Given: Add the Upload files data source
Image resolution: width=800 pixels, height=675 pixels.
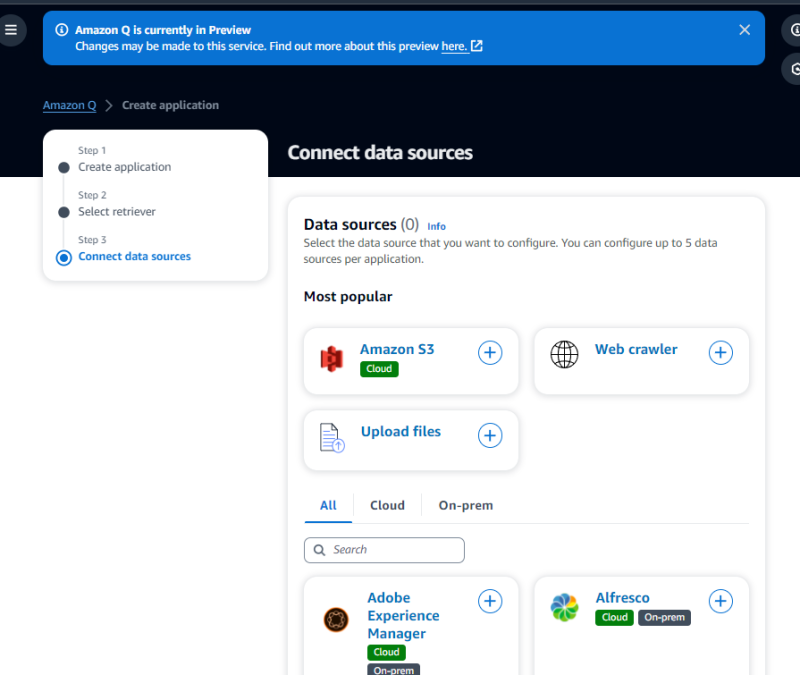Looking at the screenshot, I should tap(489, 435).
